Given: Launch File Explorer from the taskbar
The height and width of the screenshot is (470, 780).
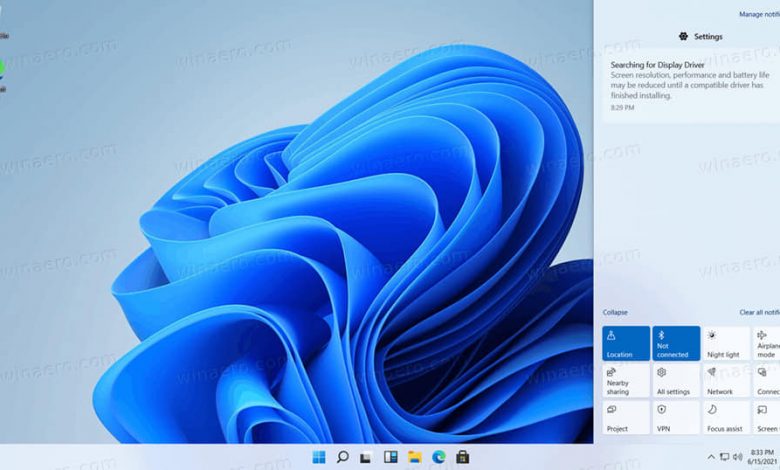Looking at the screenshot, I should pos(414,457).
